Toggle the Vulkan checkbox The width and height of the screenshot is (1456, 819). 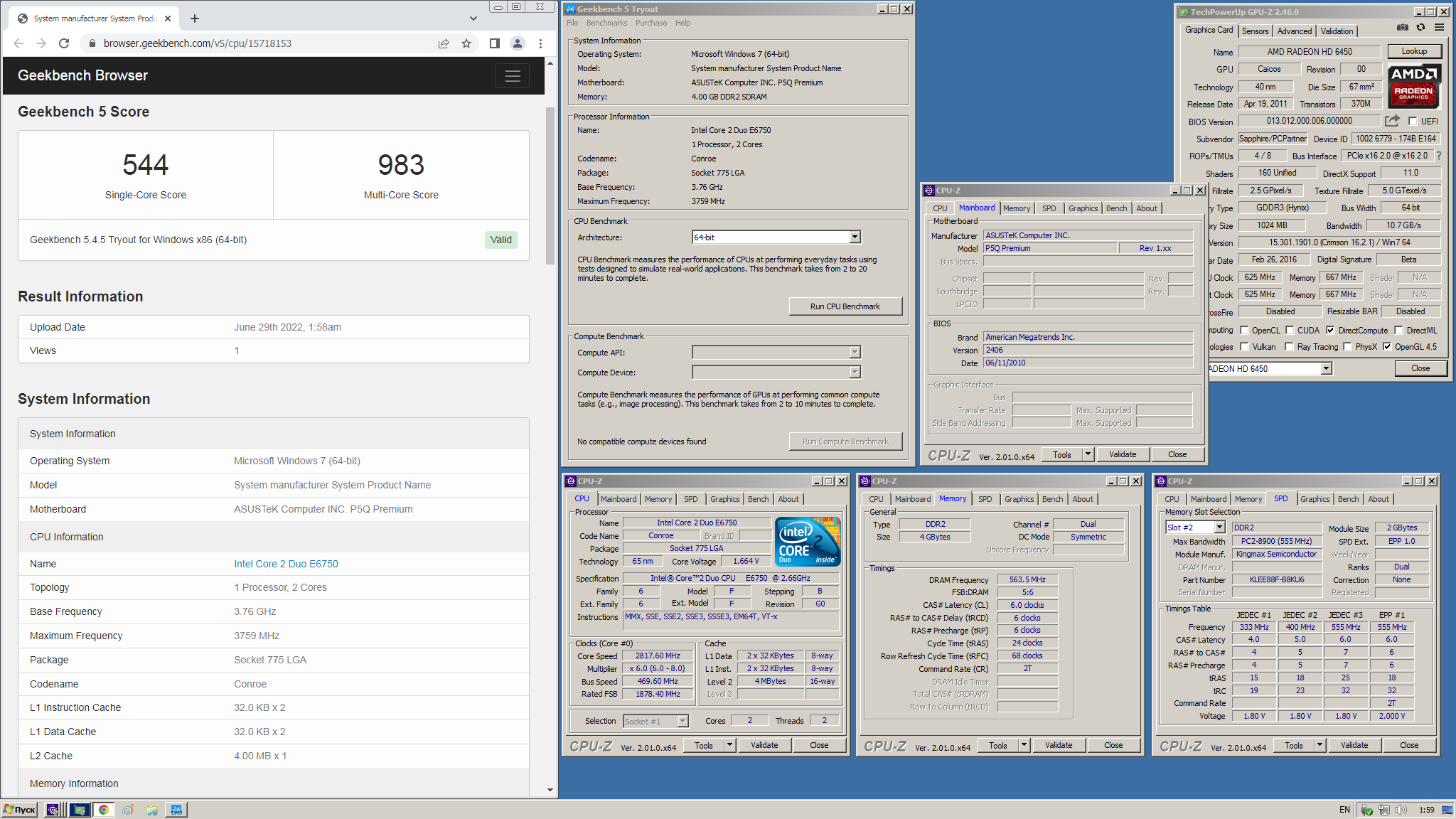pyautogui.click(x=1244, y=347)
